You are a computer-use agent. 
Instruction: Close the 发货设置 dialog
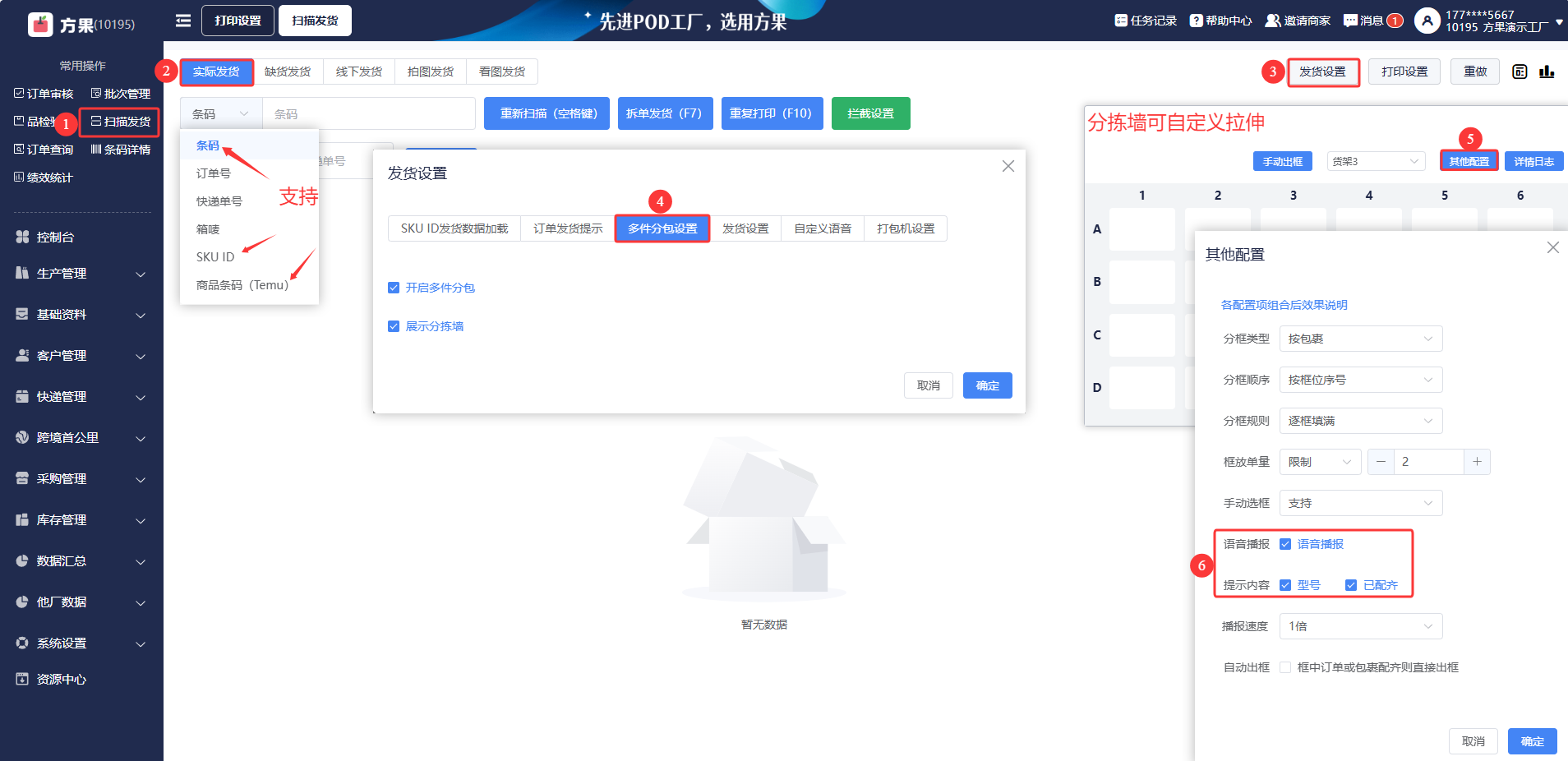(x=1008, y=166)
